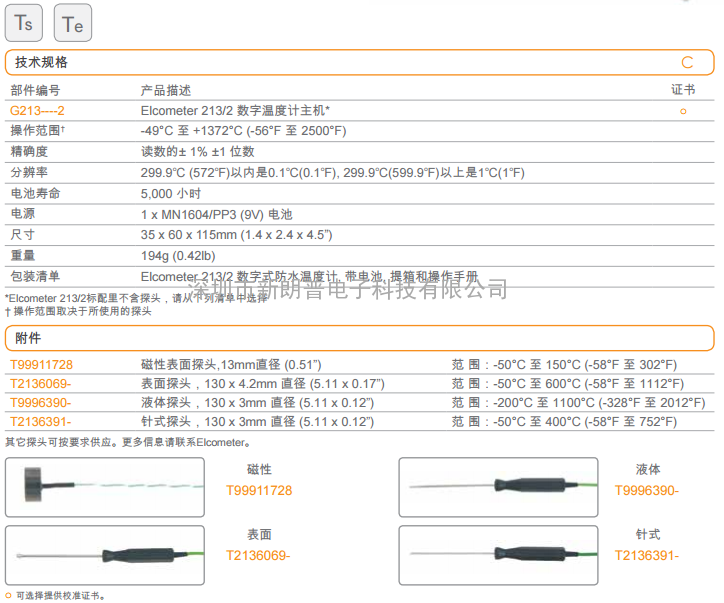Select the needle probe product image
This screenshot has width=724, height=603.
(498, 555)
